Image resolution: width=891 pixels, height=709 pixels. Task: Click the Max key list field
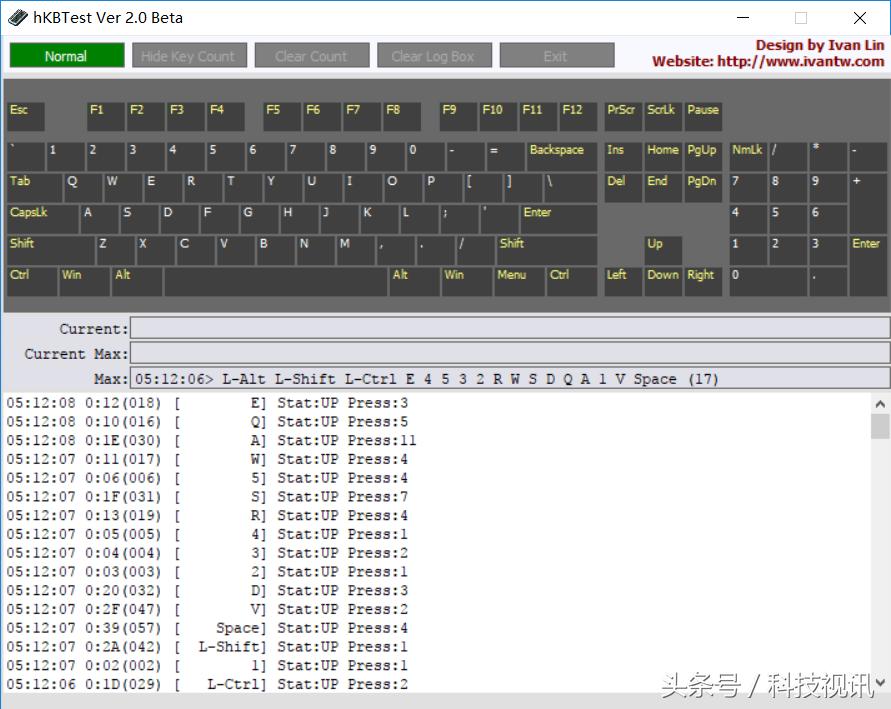(510, 378)
